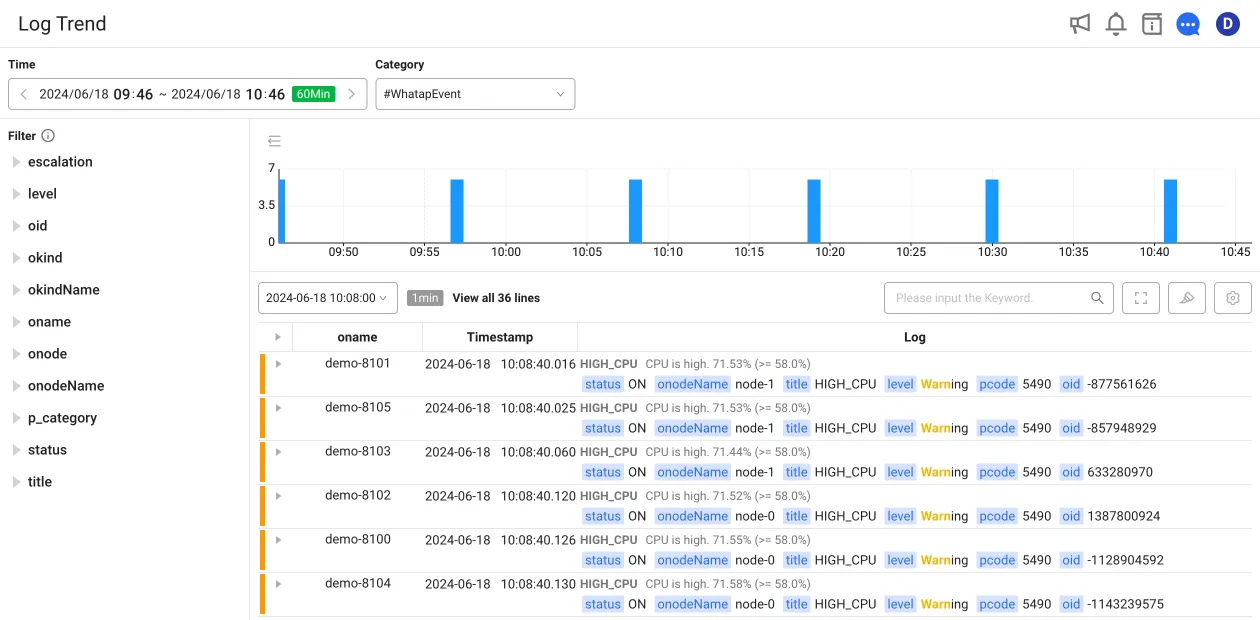Screen dimensions: 1260x620
Task: Select the chart bar near 09:57
Action: tap(457, 211)
